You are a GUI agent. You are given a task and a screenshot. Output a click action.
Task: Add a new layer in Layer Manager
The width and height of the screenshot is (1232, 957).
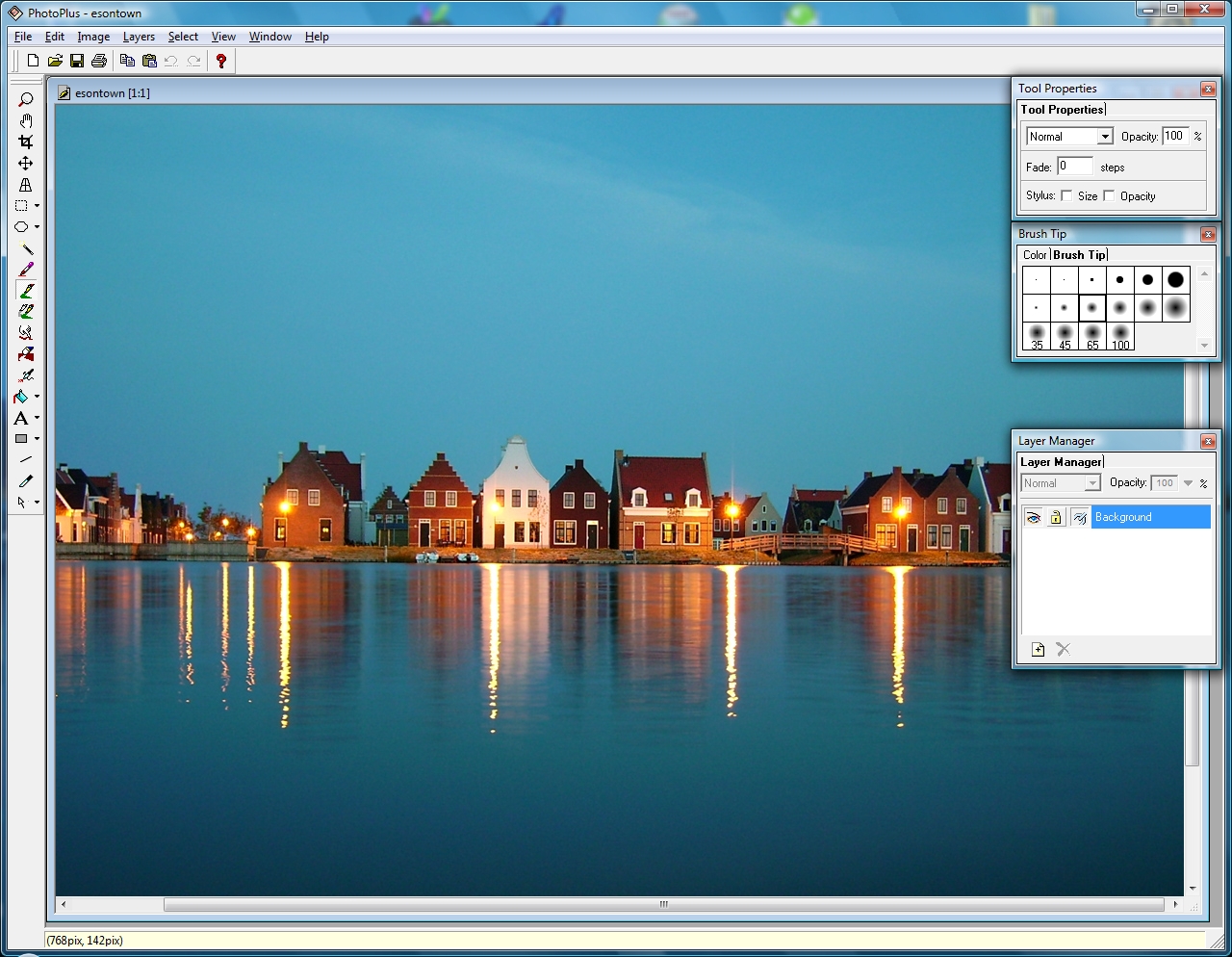[1038, 649]
